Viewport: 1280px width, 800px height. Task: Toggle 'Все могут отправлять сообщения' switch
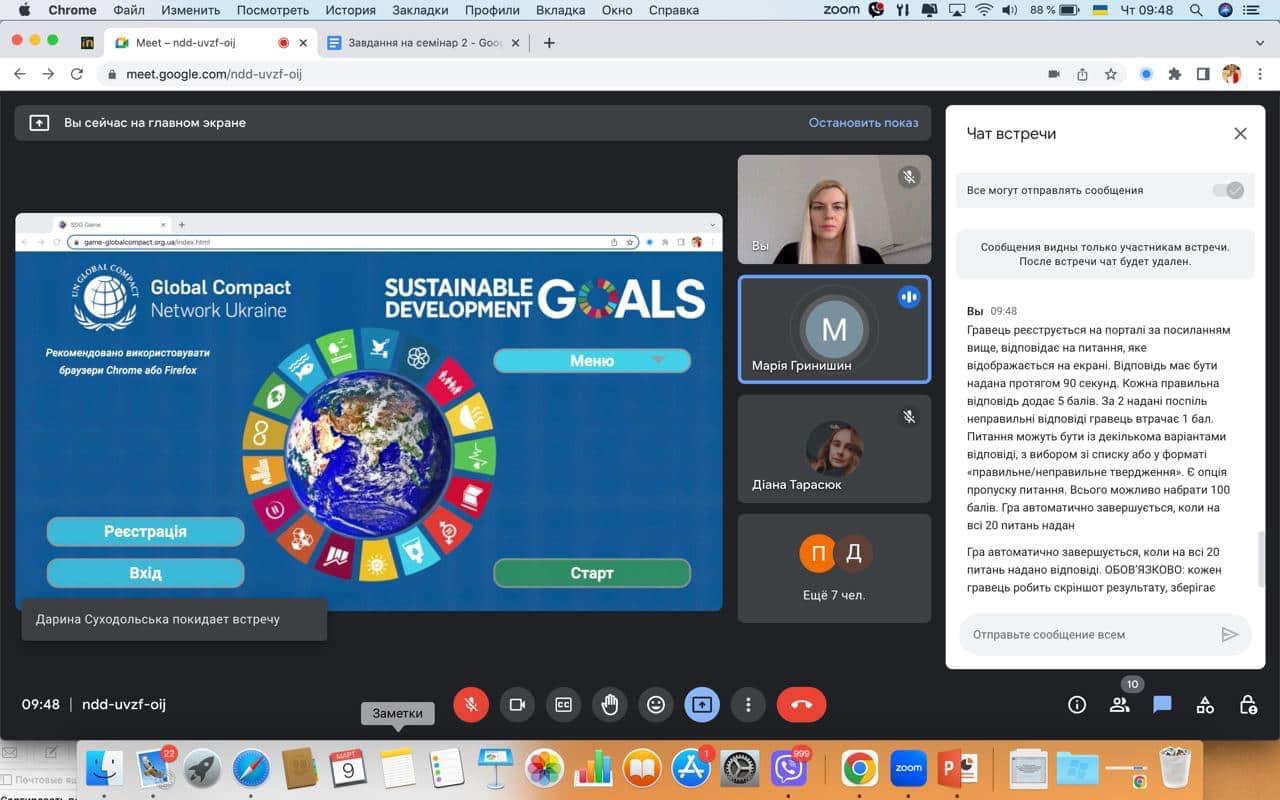tap(1228, 190)
